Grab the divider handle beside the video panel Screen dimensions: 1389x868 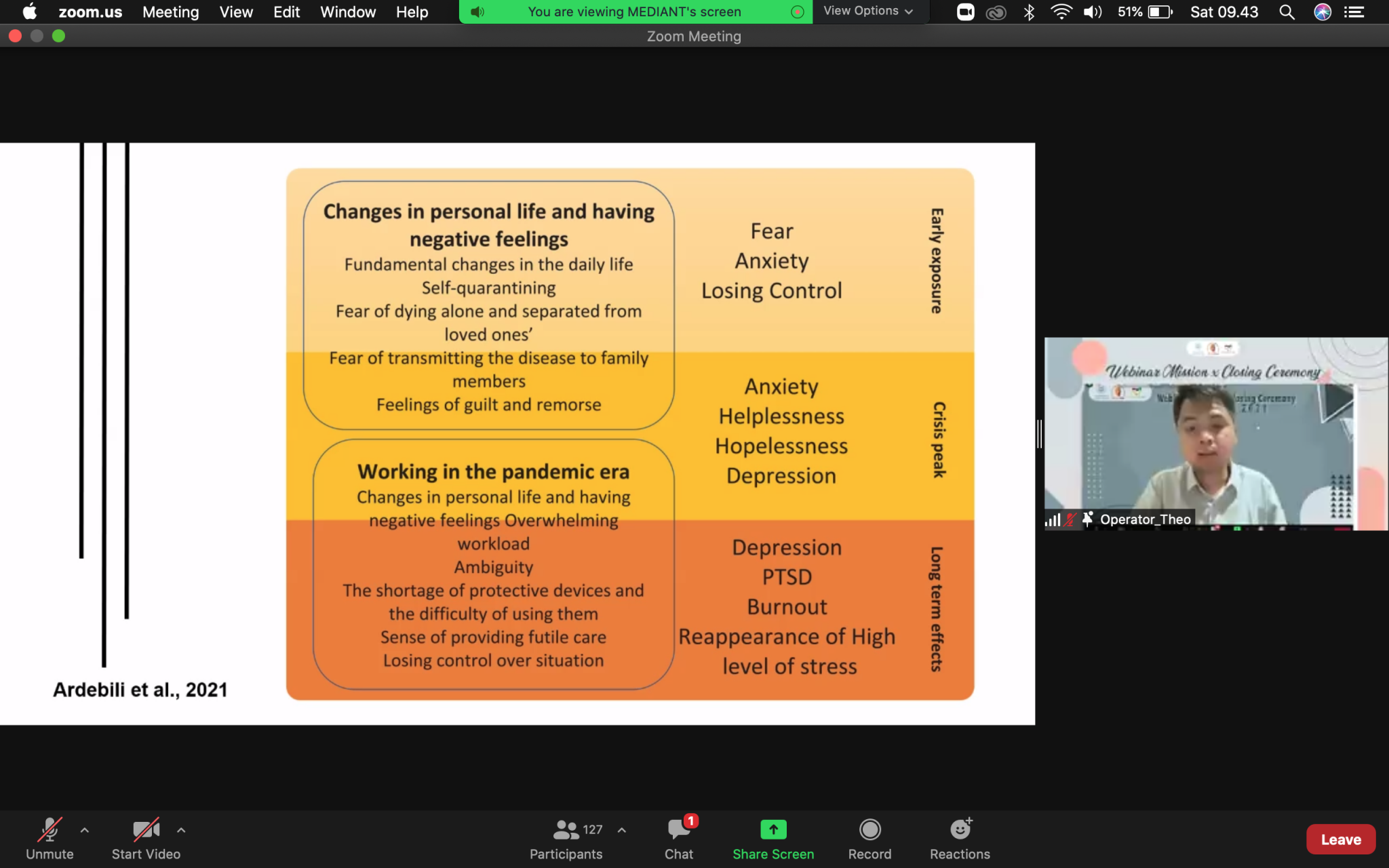pyautogui.click(x=1039, y=434)
